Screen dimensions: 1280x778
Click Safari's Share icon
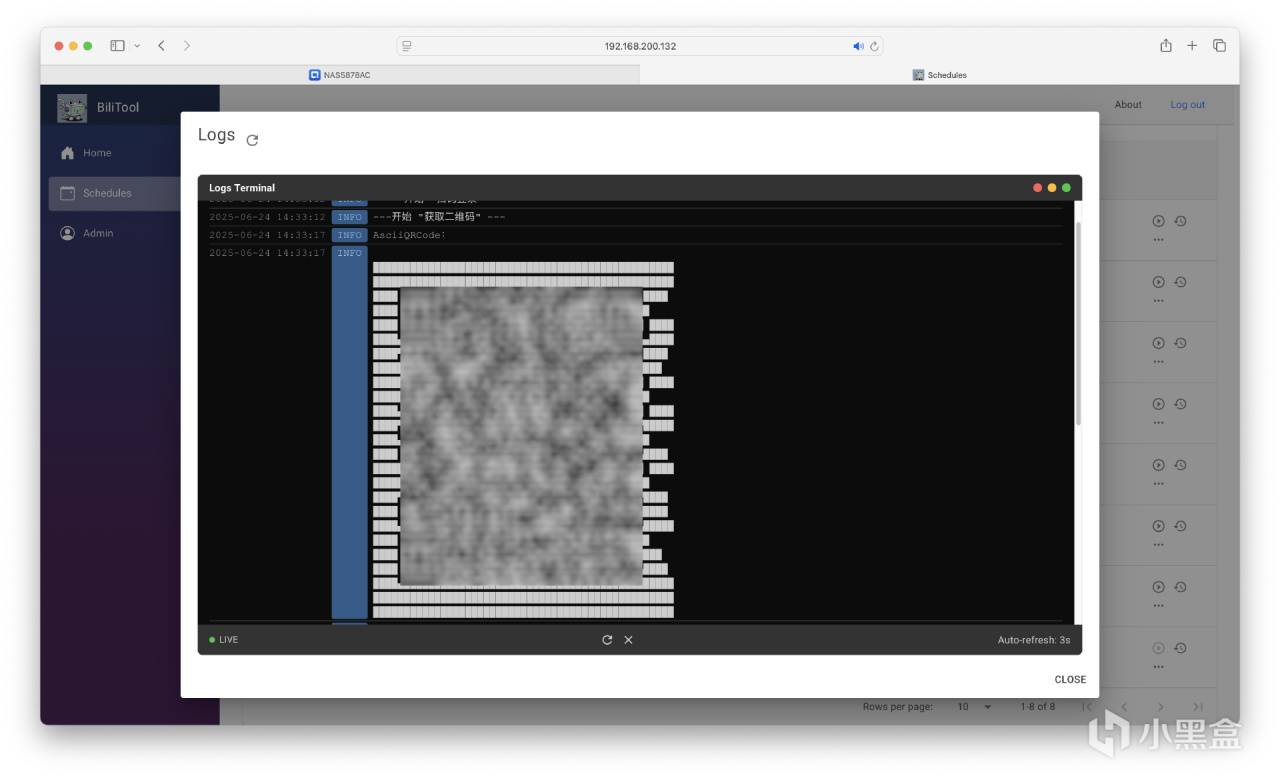(x=1165, y=46)
